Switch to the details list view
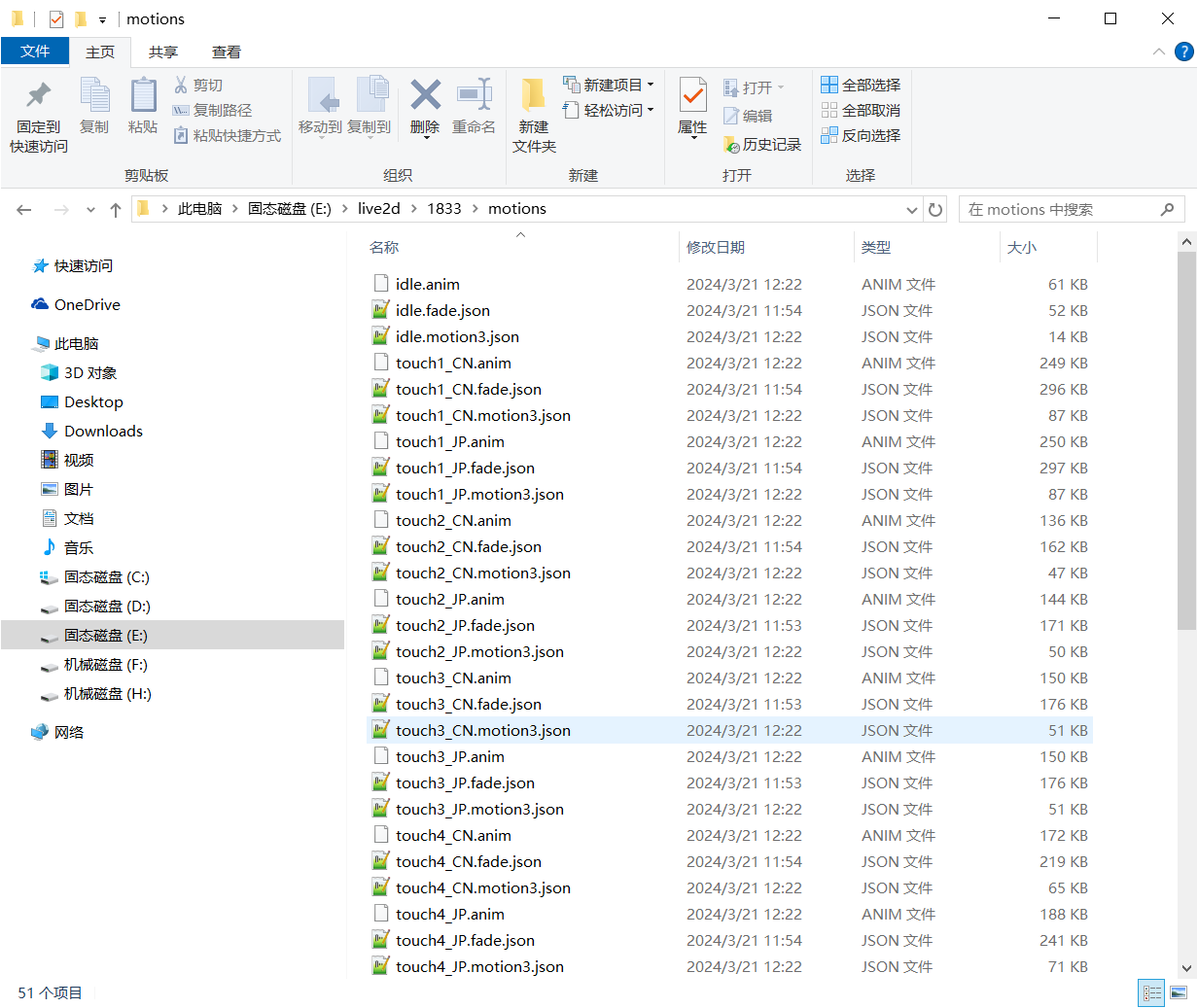This screenshot has height=1008, width=1198. click(1152, 993)
